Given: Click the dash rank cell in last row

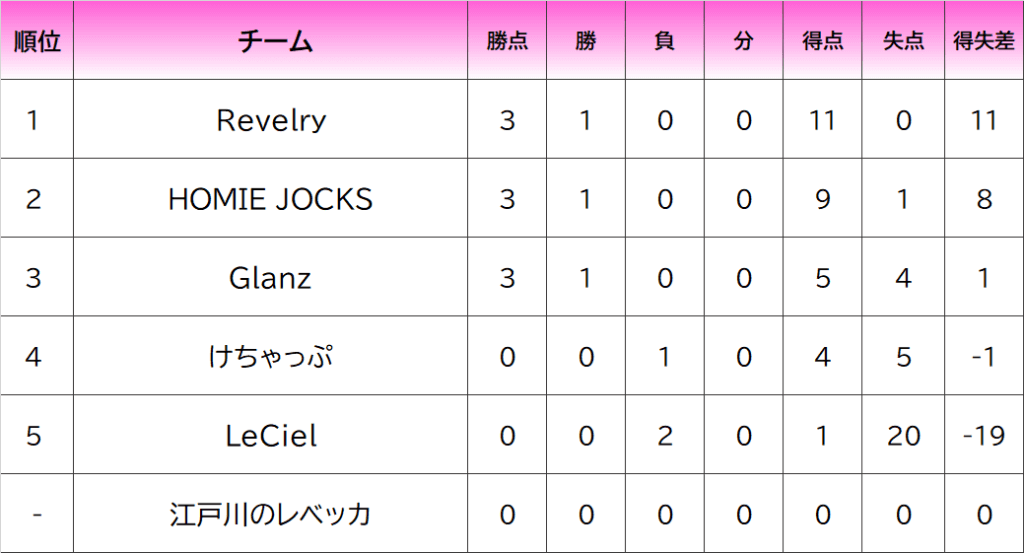Looking at the screenshot, I should (37, 514).
